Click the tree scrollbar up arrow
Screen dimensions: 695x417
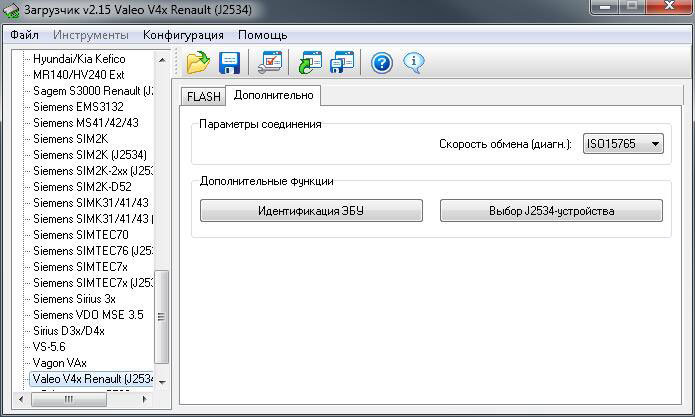(x=162, y=58)
